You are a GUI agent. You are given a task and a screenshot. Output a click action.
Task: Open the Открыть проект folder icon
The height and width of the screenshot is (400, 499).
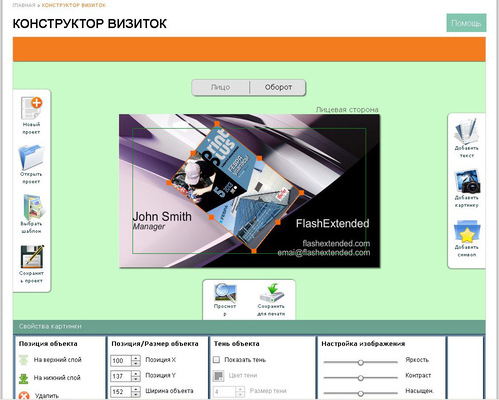point(31,157)
